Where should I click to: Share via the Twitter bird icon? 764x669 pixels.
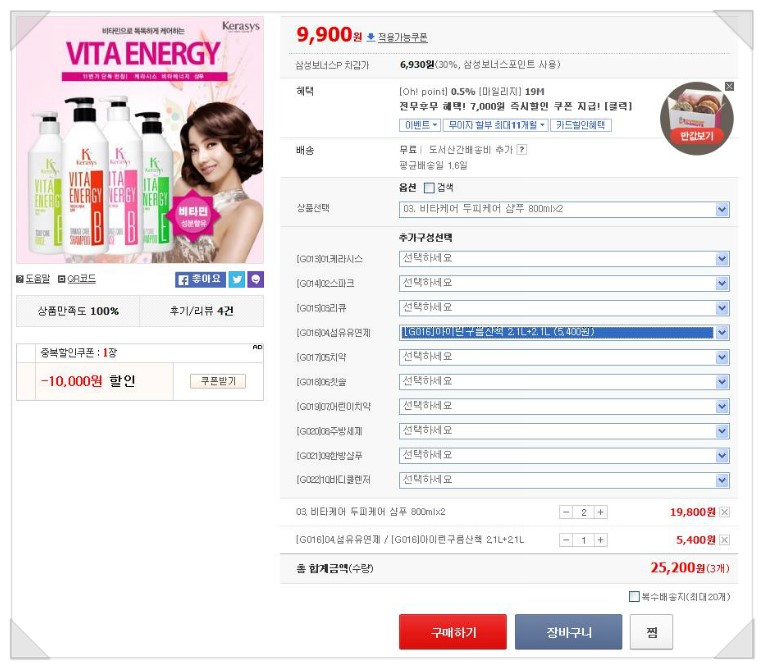[x=237, y=279]
